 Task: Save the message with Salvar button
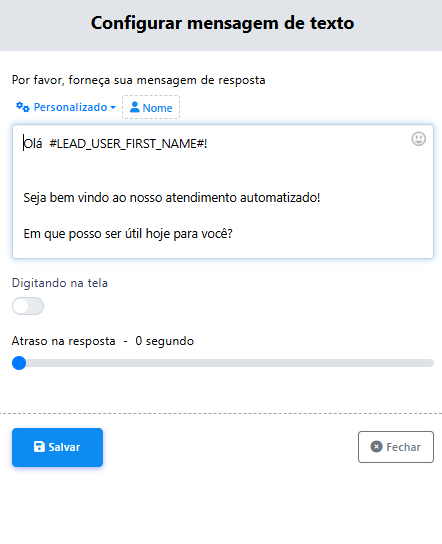tap(57, 447)
